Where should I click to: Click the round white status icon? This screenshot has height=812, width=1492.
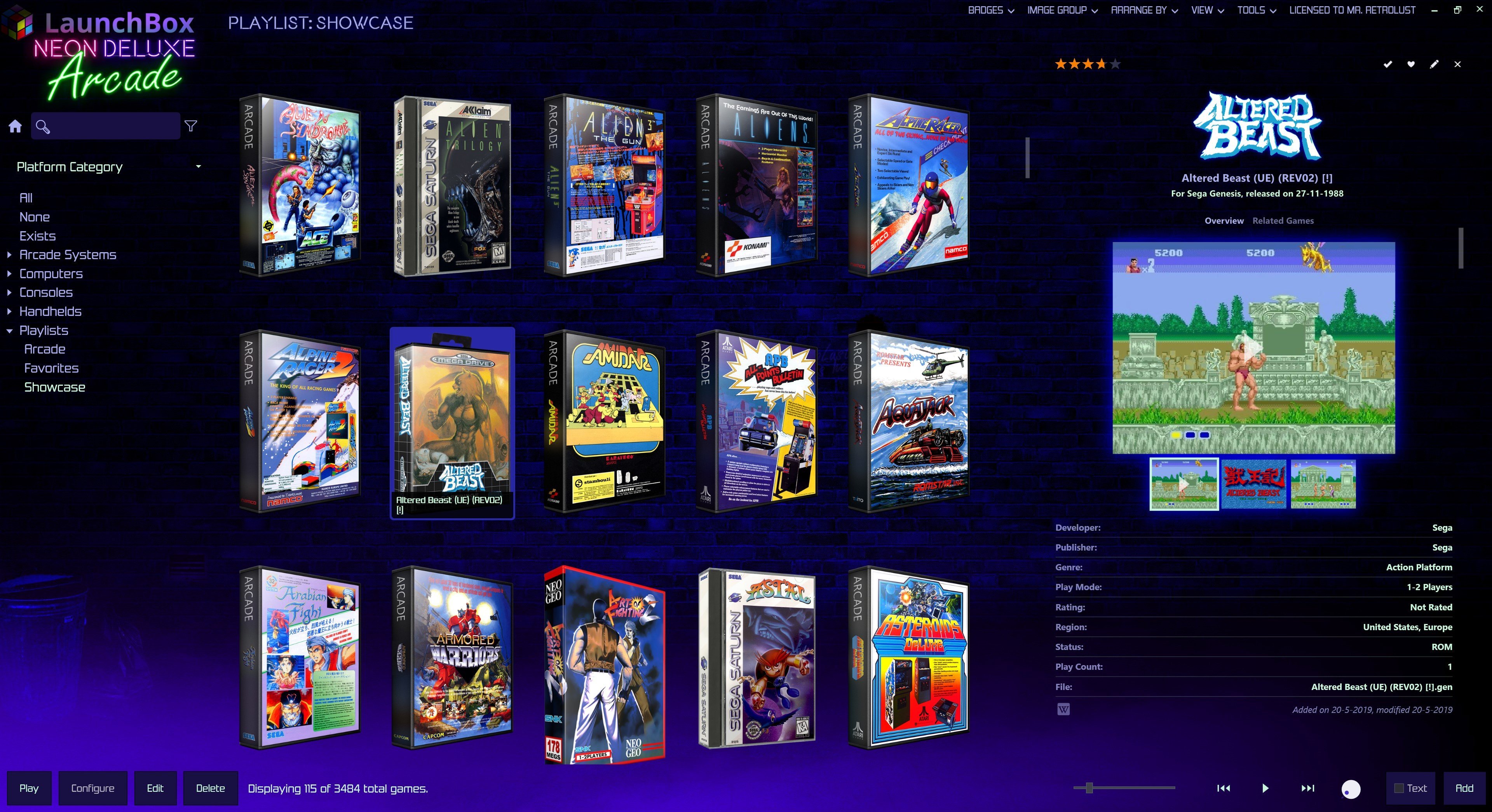point(1351,789)
